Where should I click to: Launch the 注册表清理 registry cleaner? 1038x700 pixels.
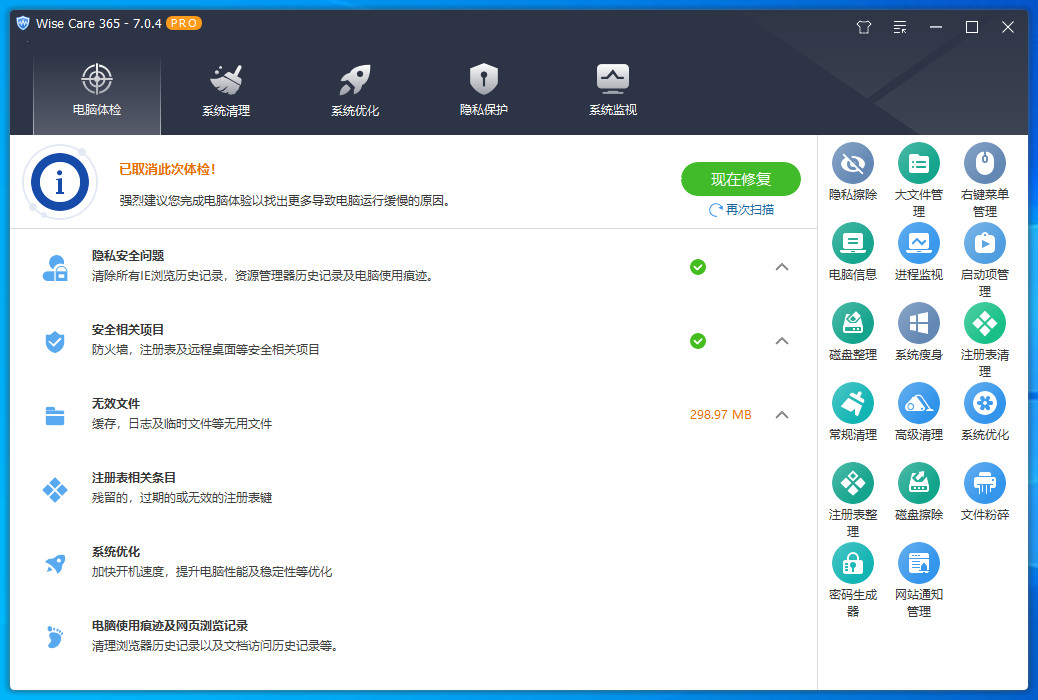pos(985,340)
